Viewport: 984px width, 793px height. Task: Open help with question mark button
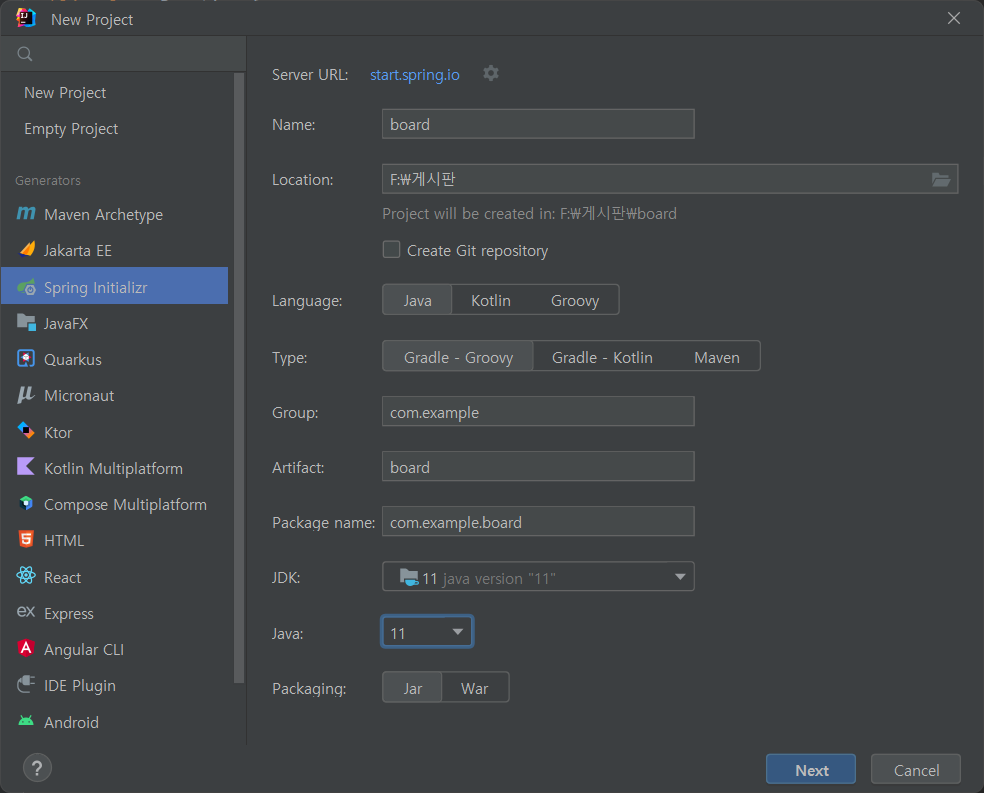tap(38, 768)
